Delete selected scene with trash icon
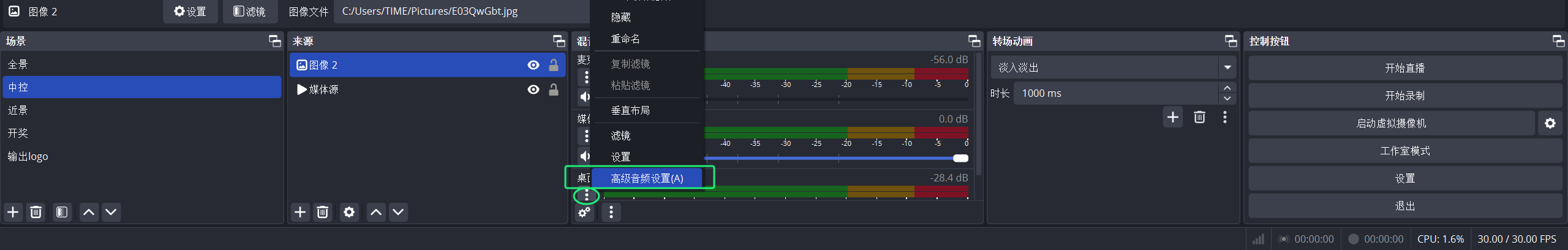The image size is (1568, 250). (x=36, y=212)
